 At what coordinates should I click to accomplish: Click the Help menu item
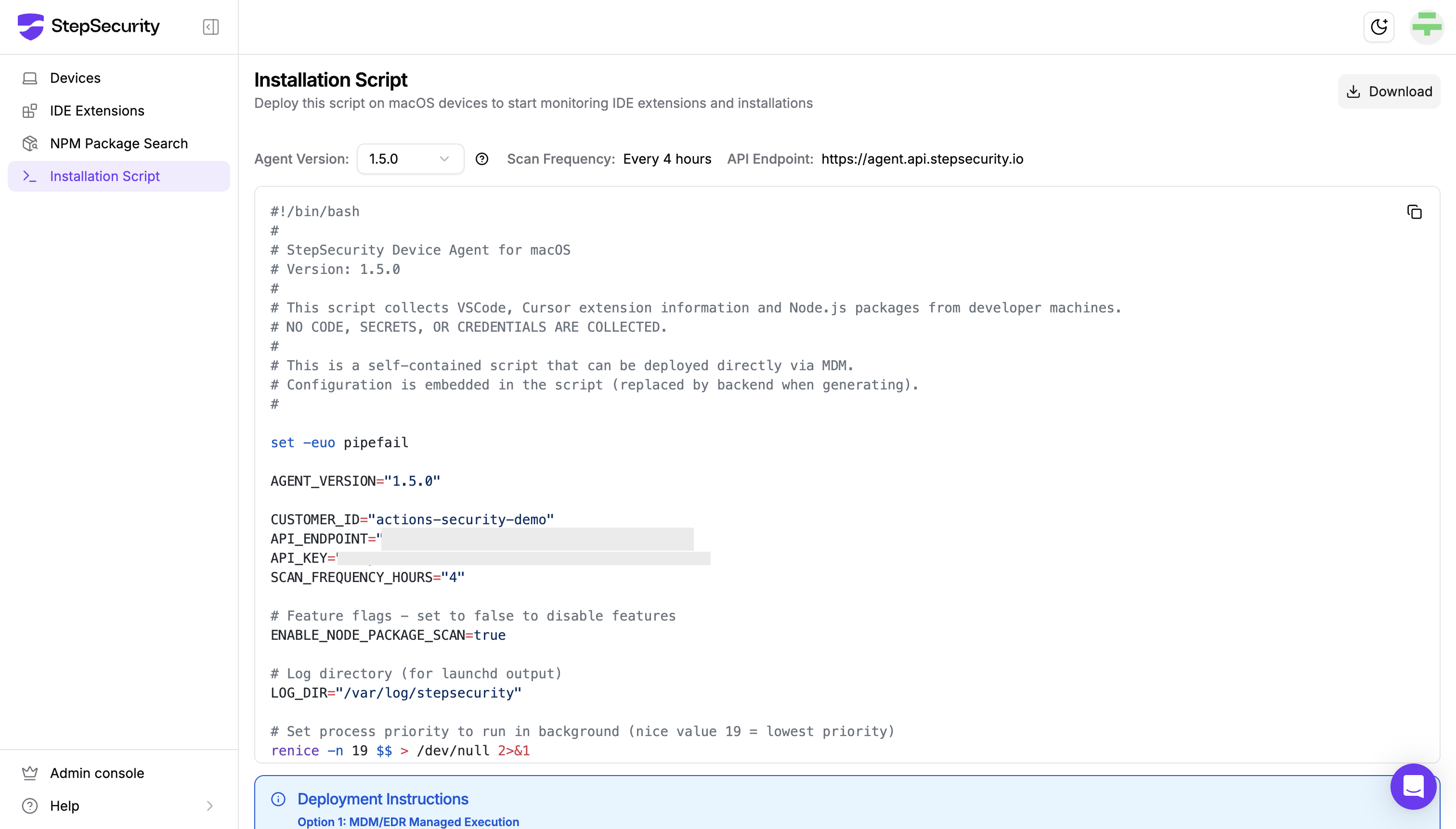click(65, 806)
